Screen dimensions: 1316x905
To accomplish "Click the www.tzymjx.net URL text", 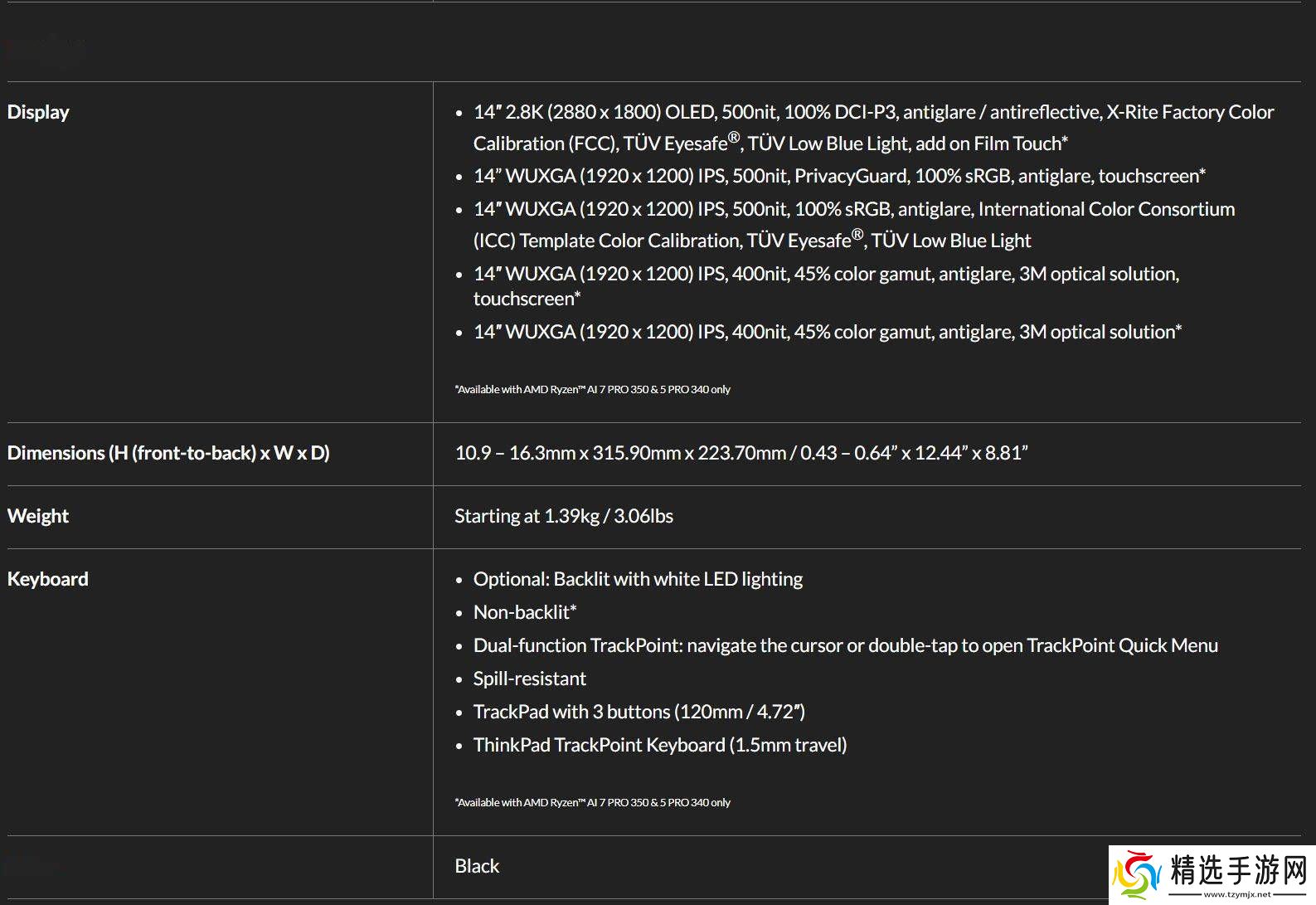I will (1237, 894).
